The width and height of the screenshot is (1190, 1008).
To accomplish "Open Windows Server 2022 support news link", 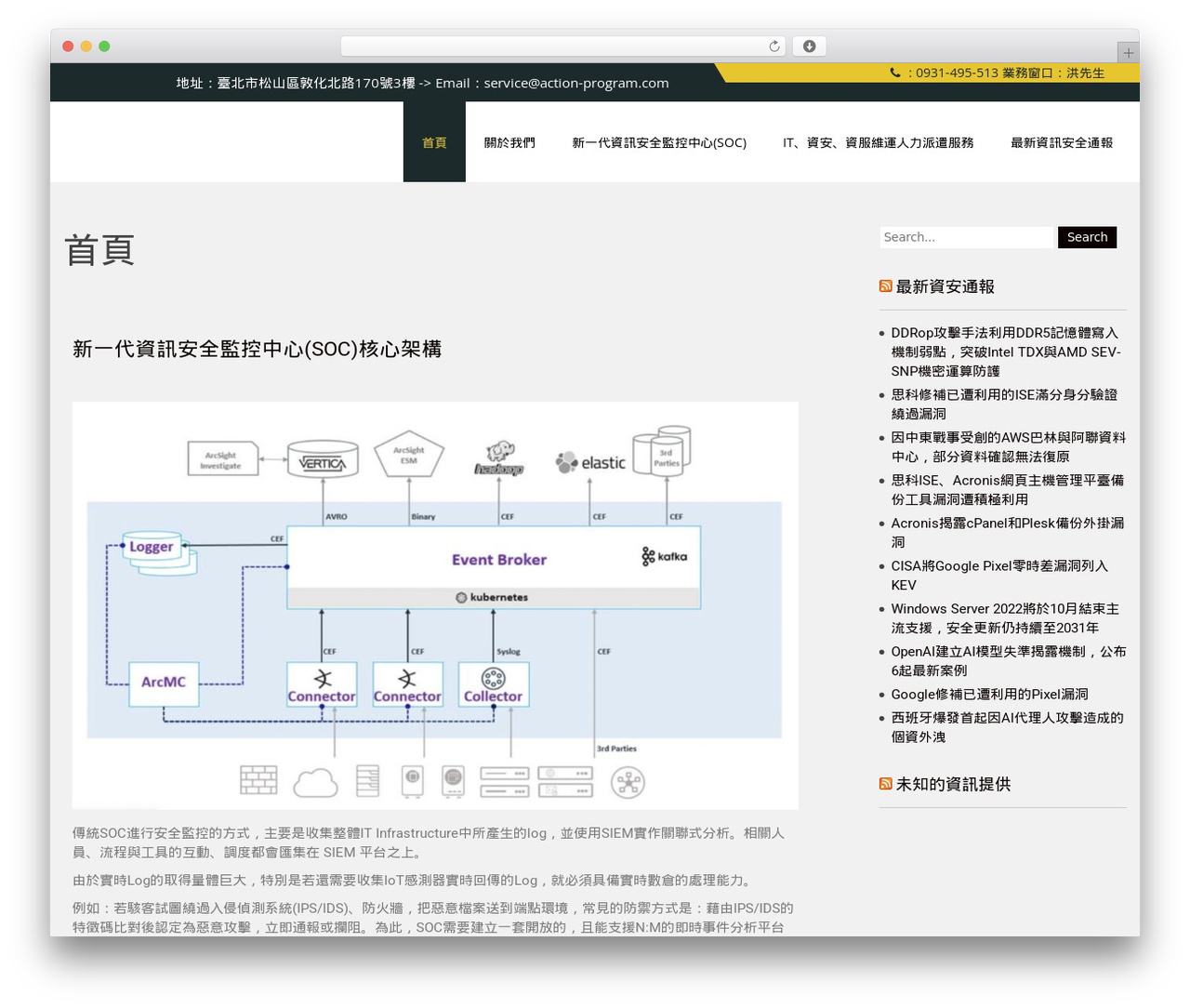I will coord(1005,618).
